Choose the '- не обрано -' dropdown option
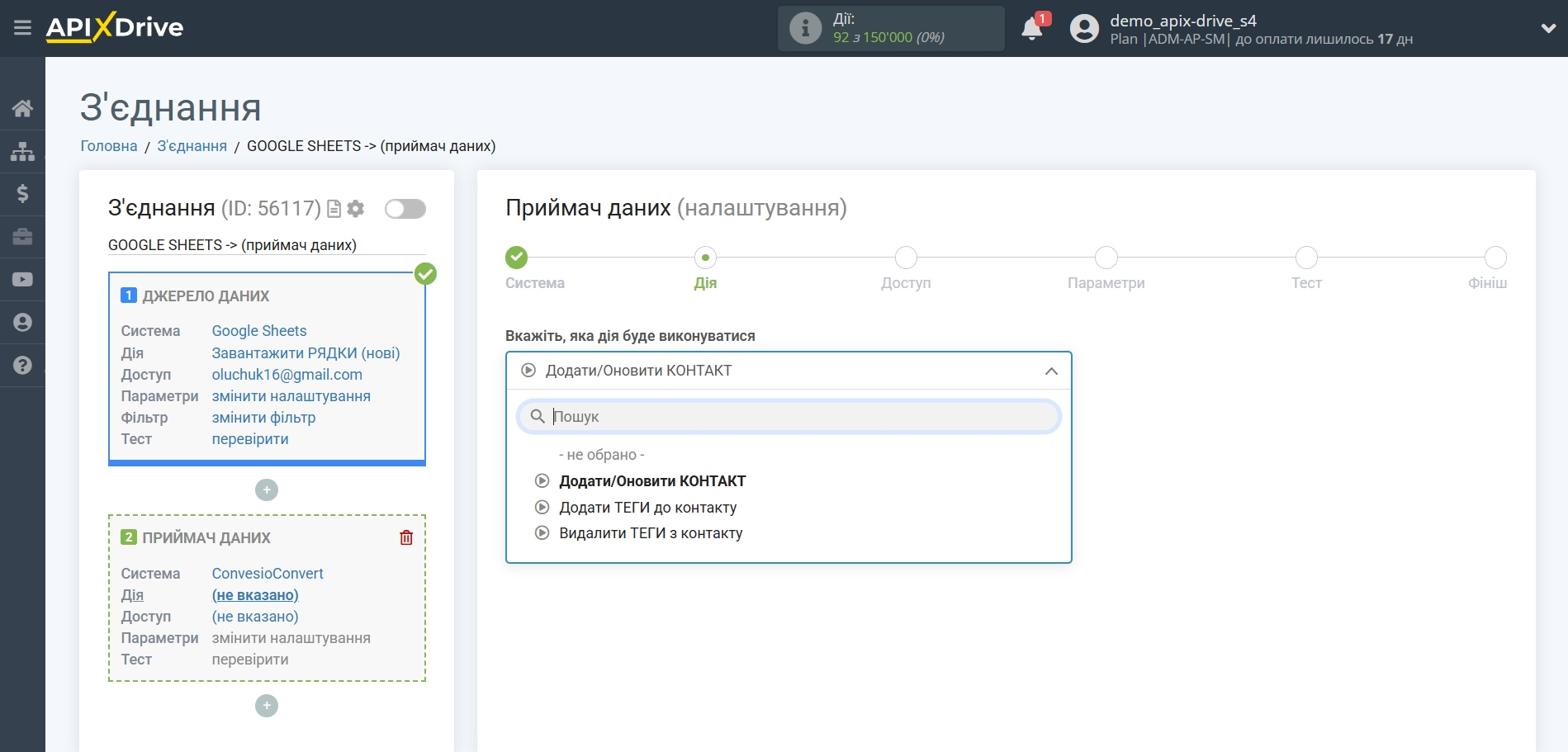The width and height of the screenshot is (1568, 752). click(x=601, y=455)
